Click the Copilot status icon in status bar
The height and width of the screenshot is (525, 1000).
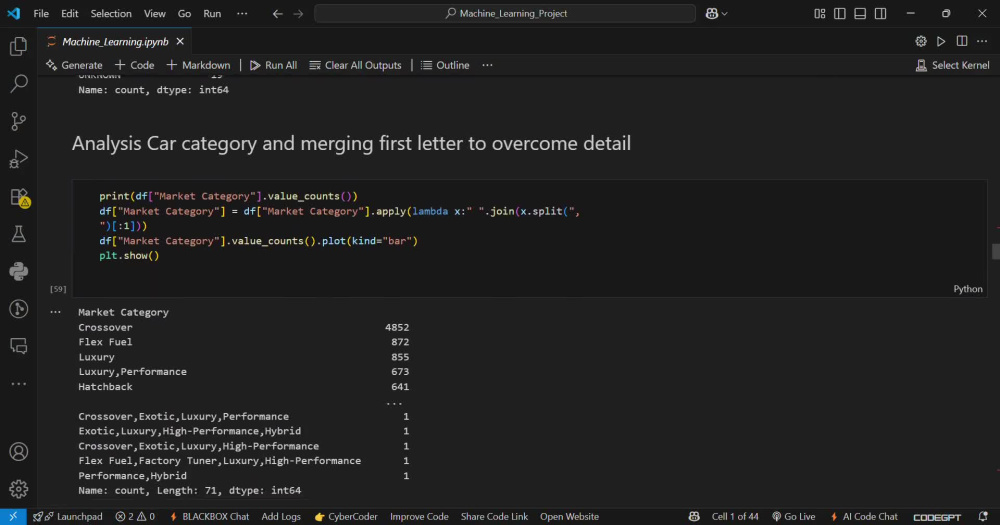(x=694, y=517)
